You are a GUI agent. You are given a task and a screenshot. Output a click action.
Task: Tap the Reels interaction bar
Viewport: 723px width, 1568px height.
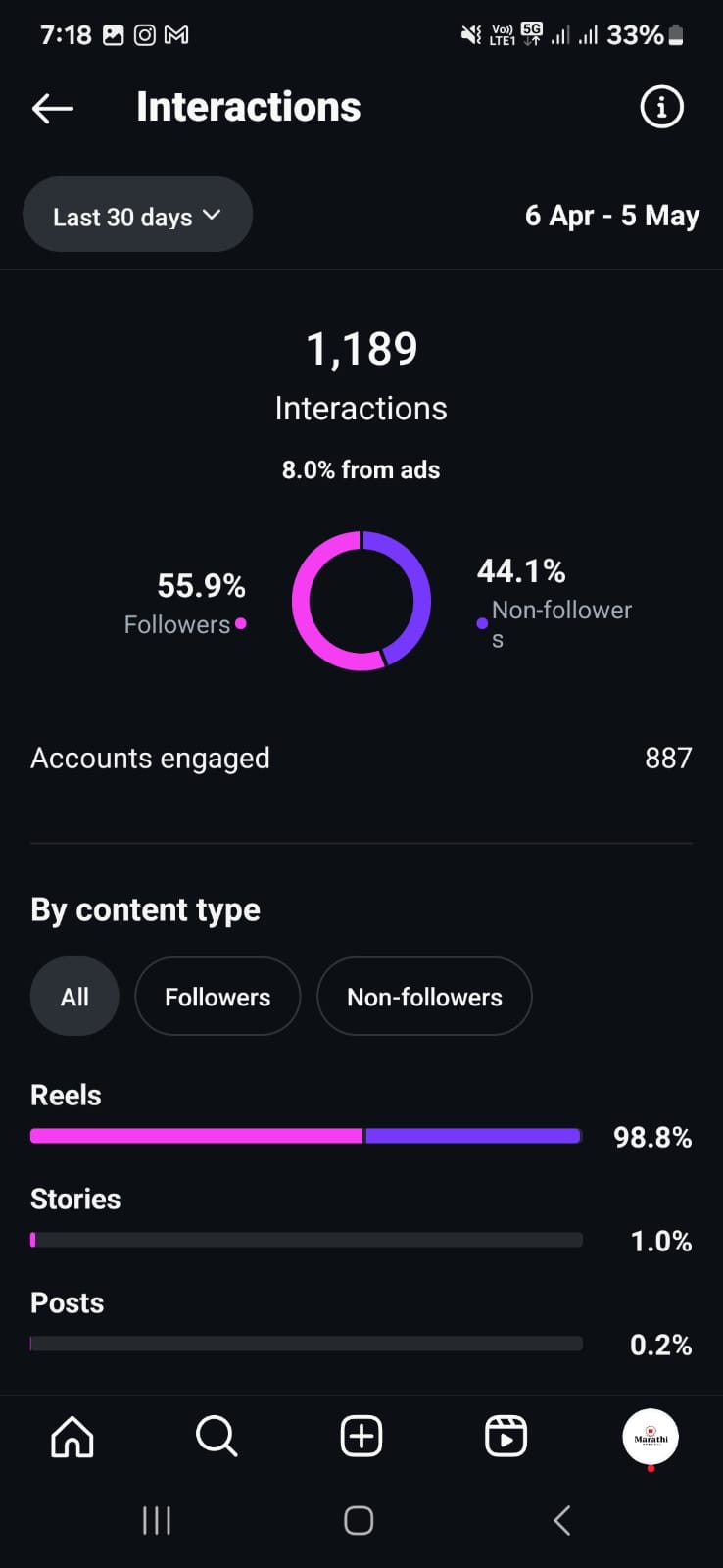tap(307, 1136)
